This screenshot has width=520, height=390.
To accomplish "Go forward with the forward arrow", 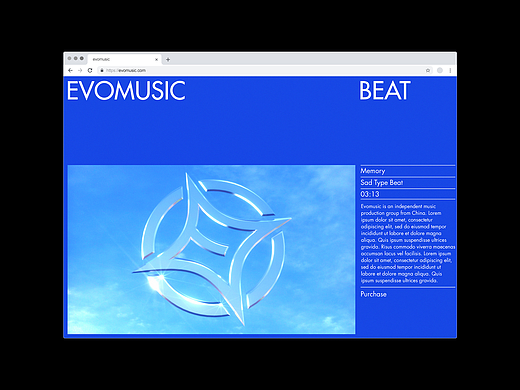I will click(x=80, y=70).
